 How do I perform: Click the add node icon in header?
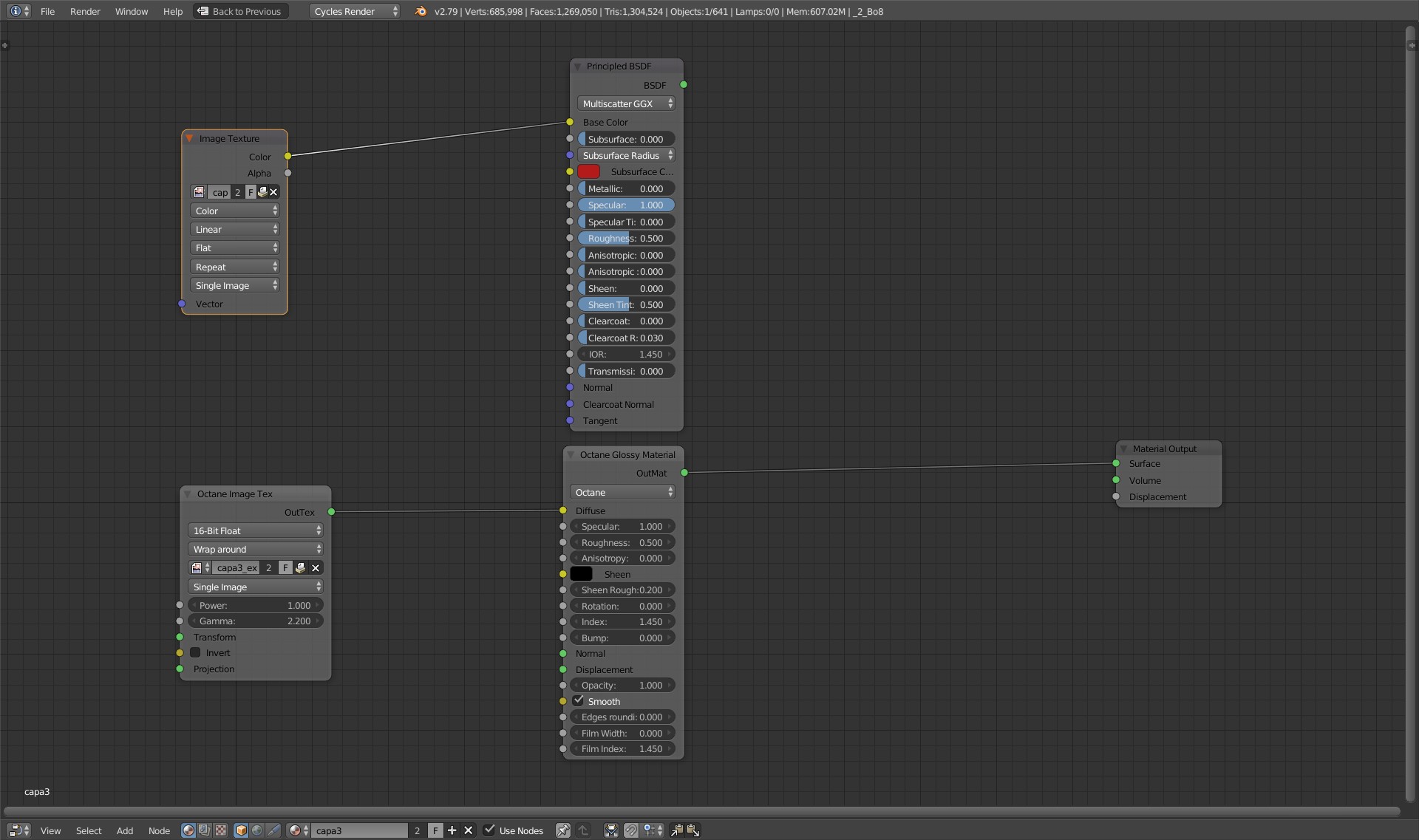tap(452, 830)
